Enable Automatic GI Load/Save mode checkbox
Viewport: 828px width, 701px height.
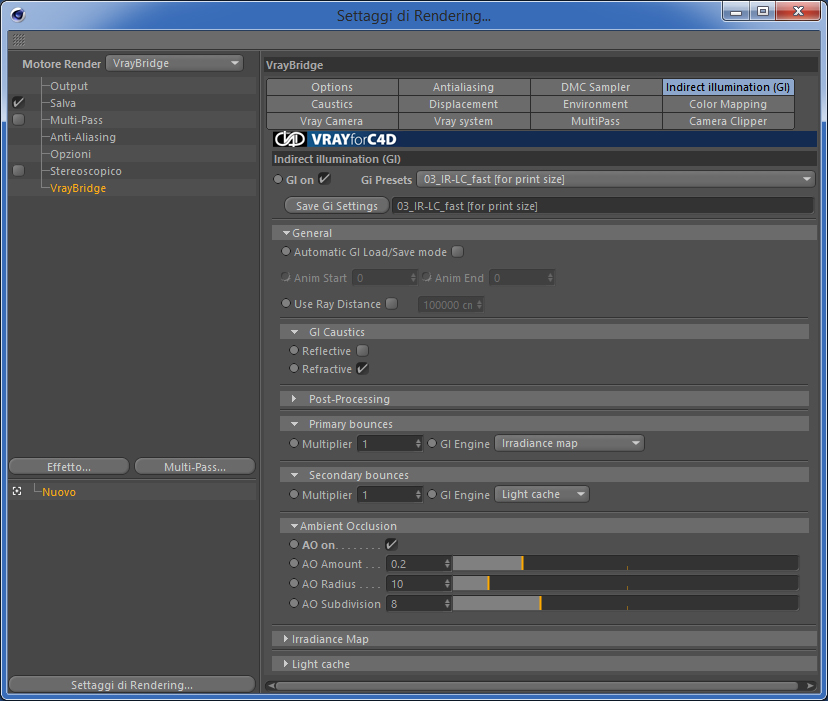tap(458, 251)
